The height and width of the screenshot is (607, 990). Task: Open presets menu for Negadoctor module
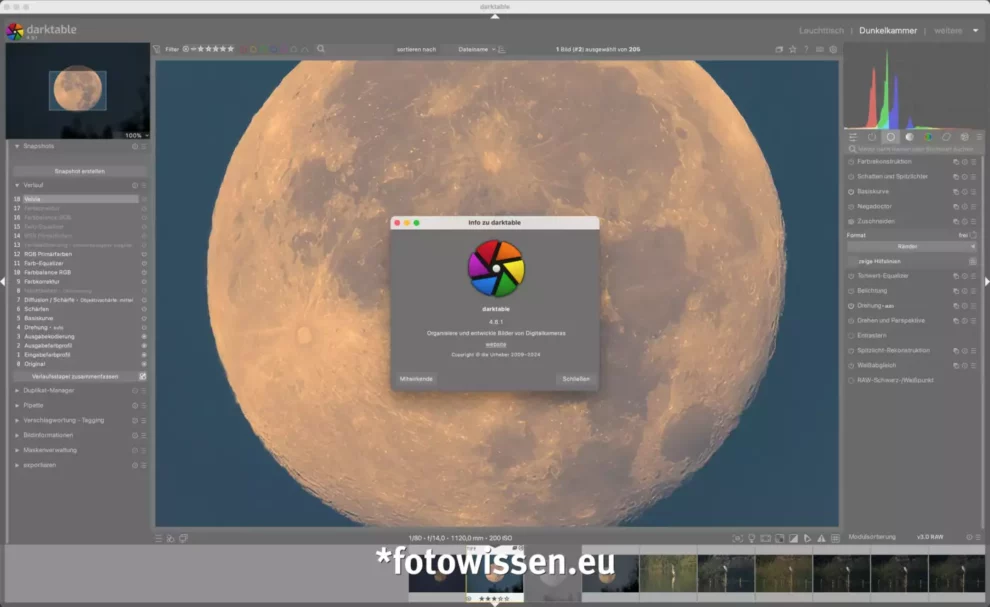coord(973,207)
